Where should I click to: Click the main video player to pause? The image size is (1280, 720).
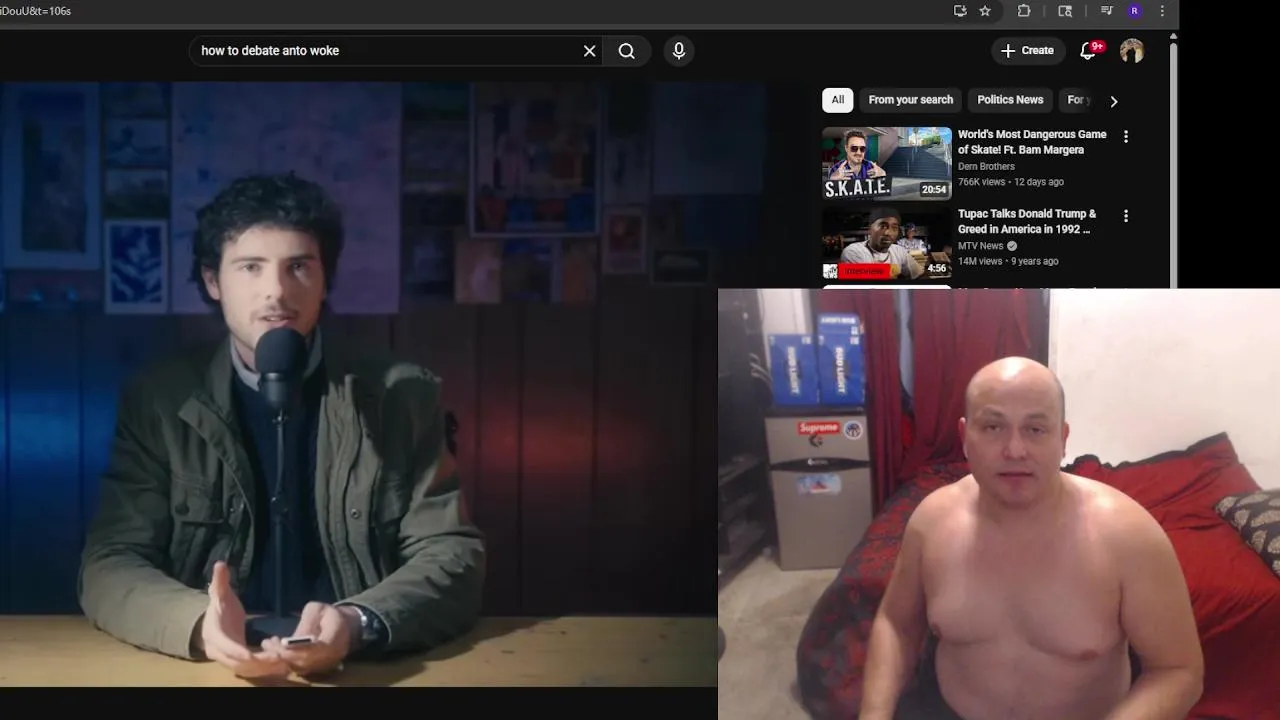coord(358,385)
